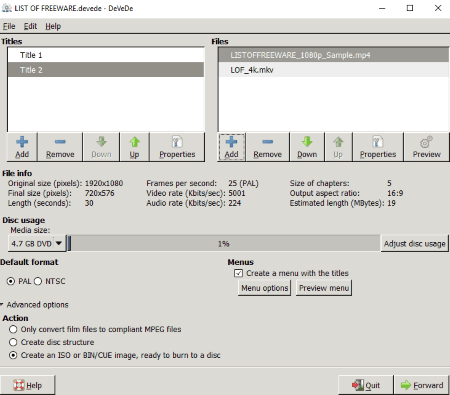Remove the selected title

[60, 147]
